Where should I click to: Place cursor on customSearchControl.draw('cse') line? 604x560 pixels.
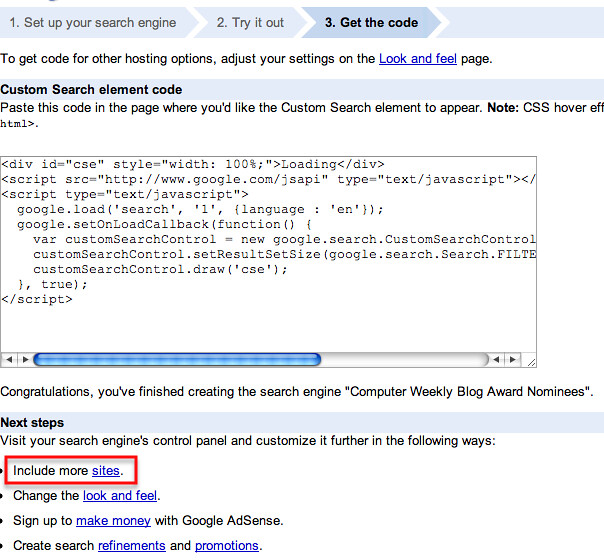coord(160,269)
